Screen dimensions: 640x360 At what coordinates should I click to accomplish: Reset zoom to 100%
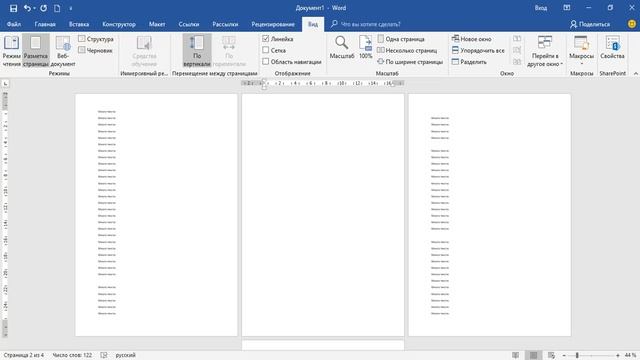[365, 47]
